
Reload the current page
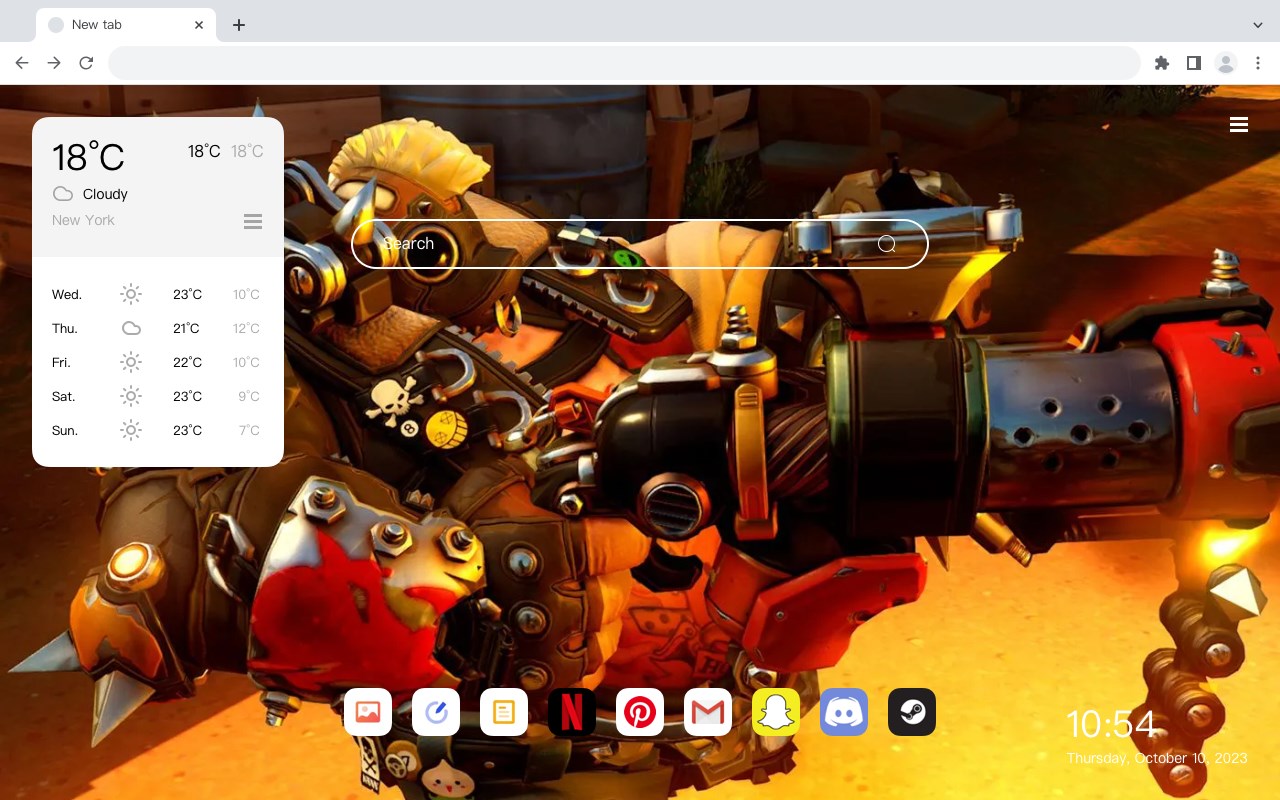pyautogui.click(x=86, y=63)
